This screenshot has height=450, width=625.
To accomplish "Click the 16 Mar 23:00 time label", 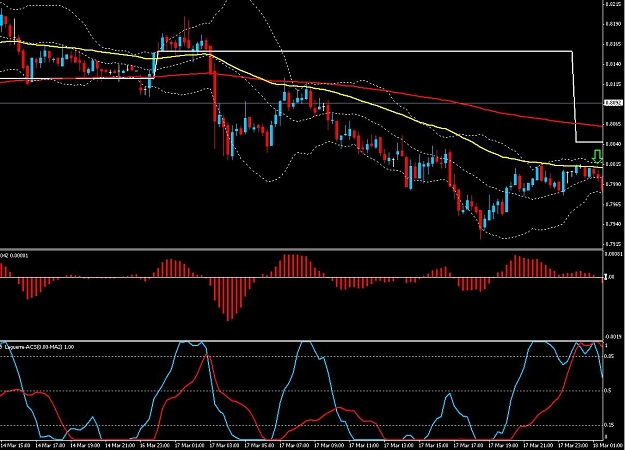I will (x=154, y=445).
